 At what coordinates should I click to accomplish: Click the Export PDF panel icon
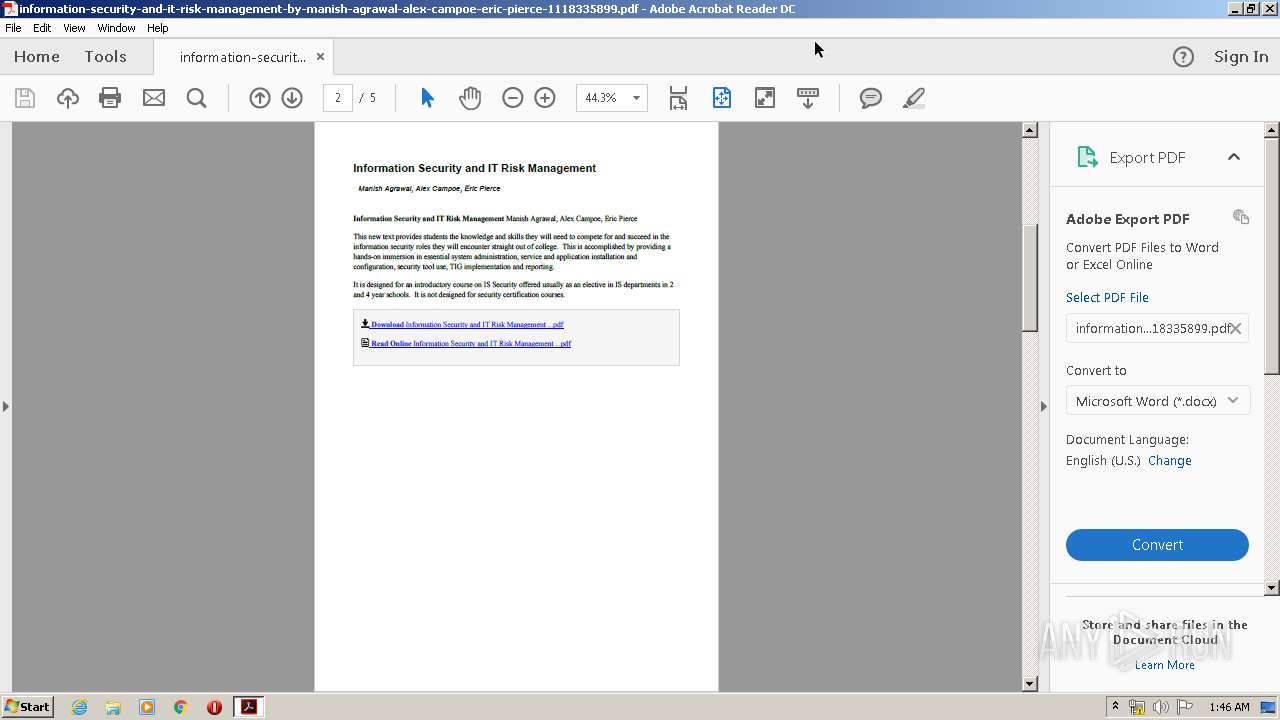1087,157
